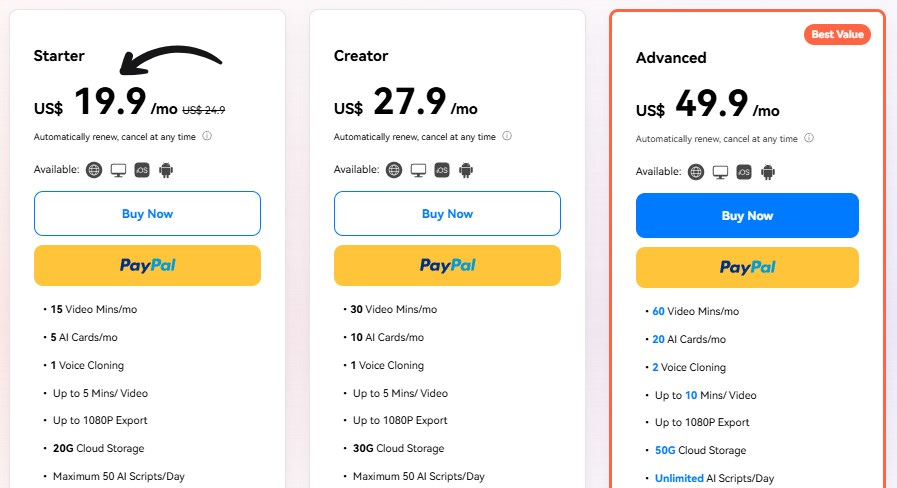897x488 pixels.
Task: Click the info icon beside Starter auto-renew text
Action: (206, 136)
